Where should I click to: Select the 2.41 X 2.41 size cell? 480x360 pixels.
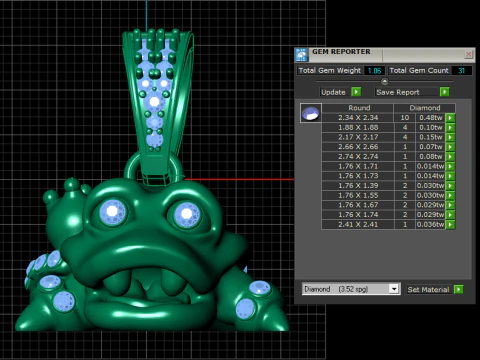pos(358,224)
